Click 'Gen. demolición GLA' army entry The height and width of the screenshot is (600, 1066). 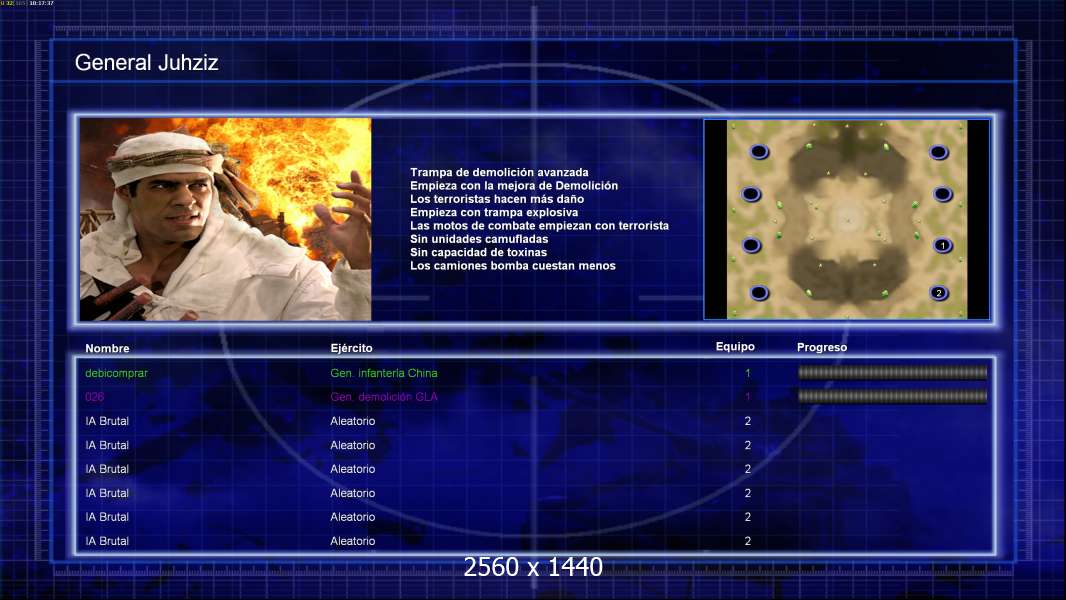click(383, 397)
